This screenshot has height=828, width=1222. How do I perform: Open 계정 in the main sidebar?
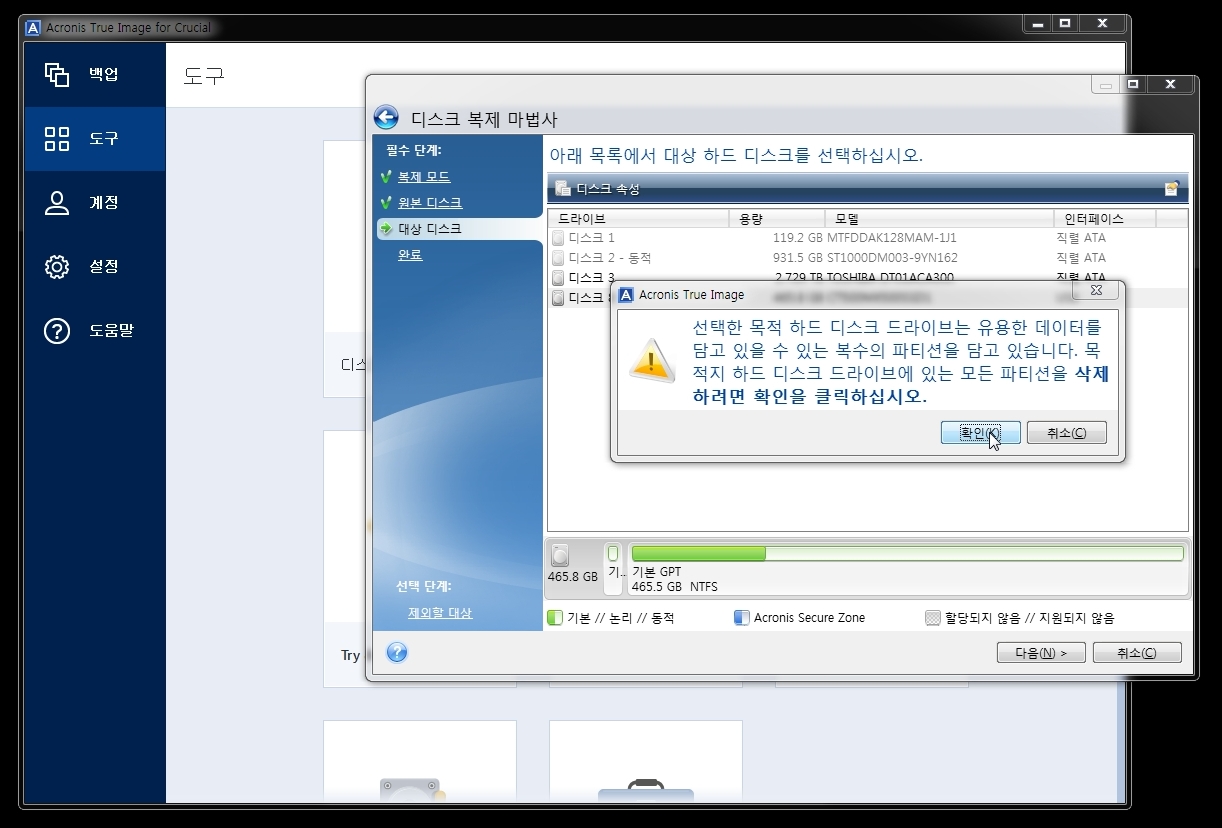click(95, 202)
